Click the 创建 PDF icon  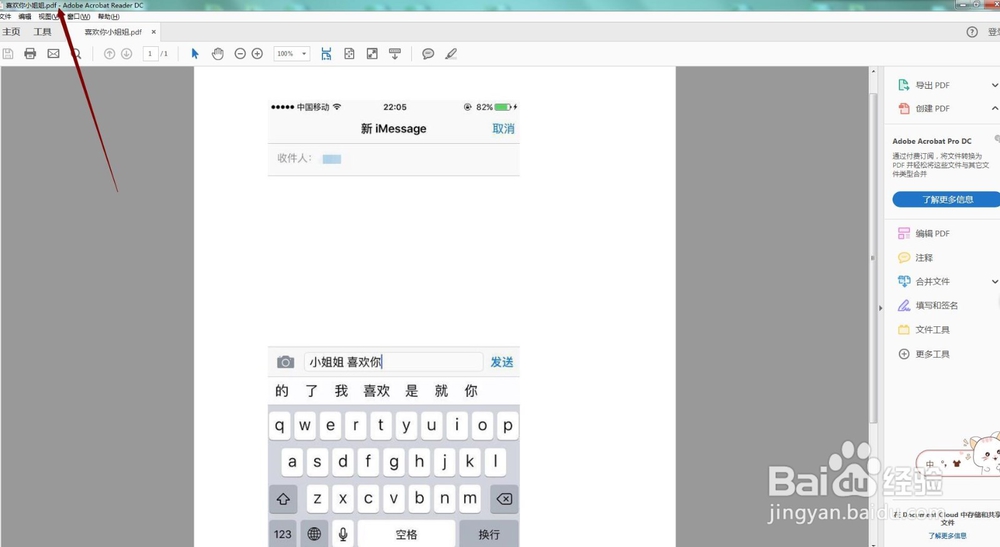point(904,108)
